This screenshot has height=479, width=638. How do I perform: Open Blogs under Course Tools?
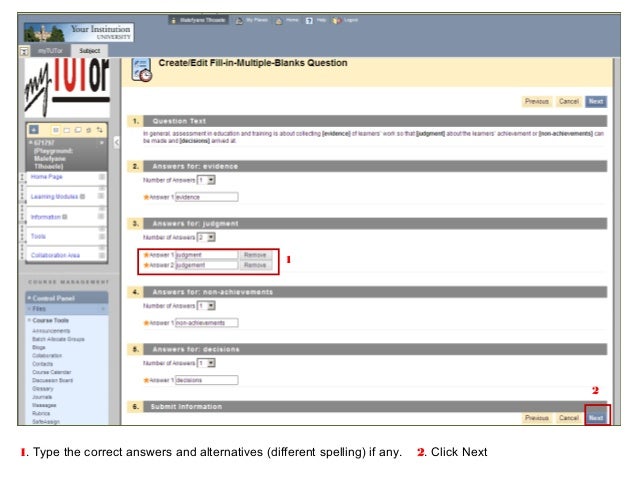[39, 348]
